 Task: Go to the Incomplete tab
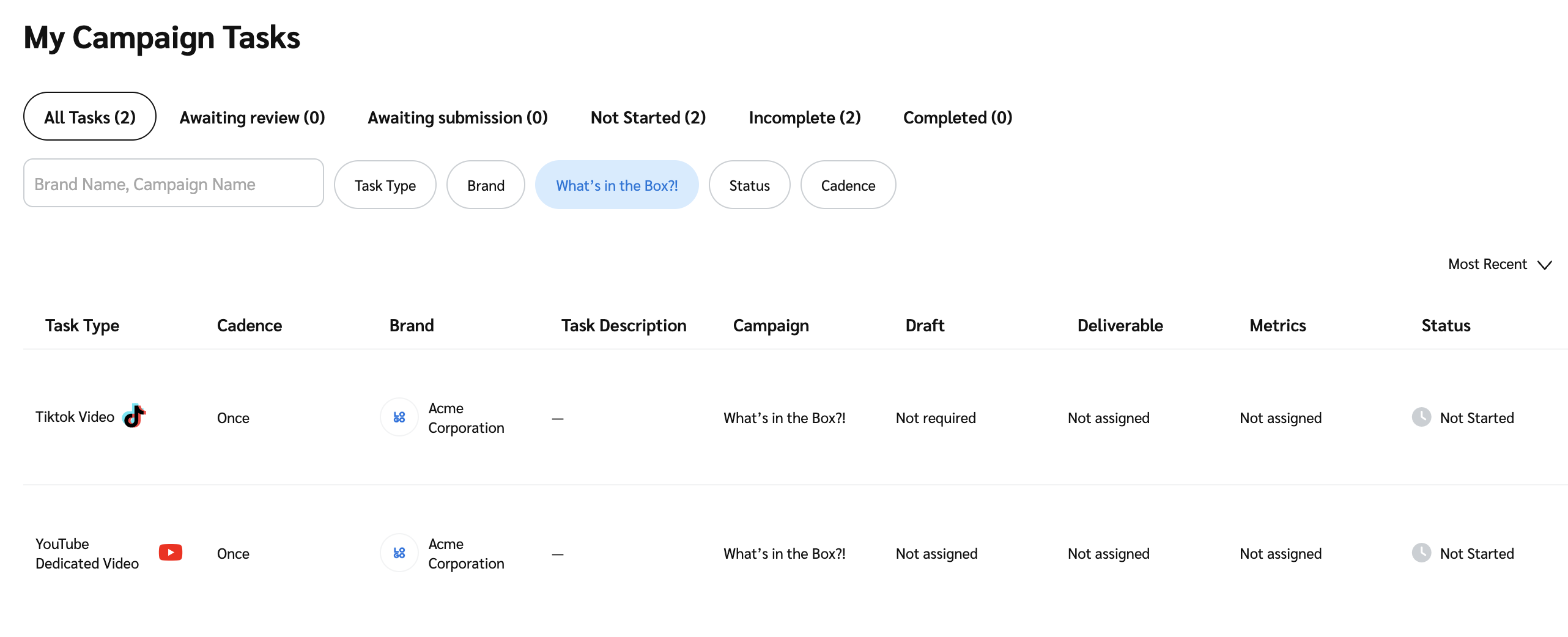pyautogui.click(x=804, y=117)
